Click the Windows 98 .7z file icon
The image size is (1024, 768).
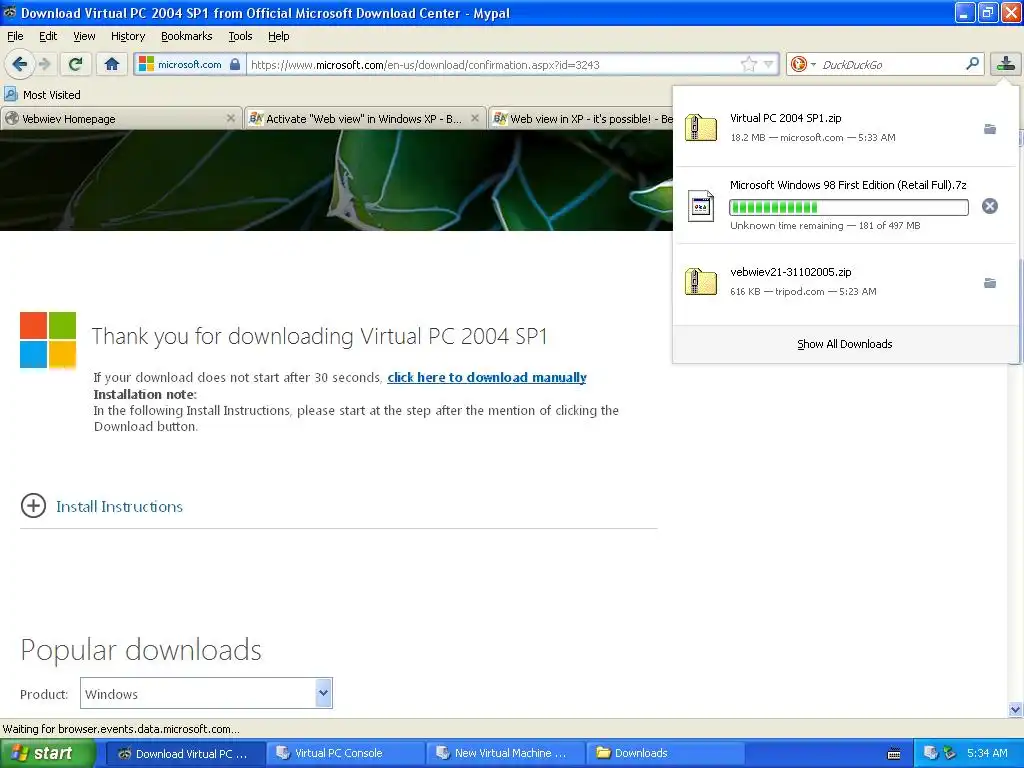701,206
